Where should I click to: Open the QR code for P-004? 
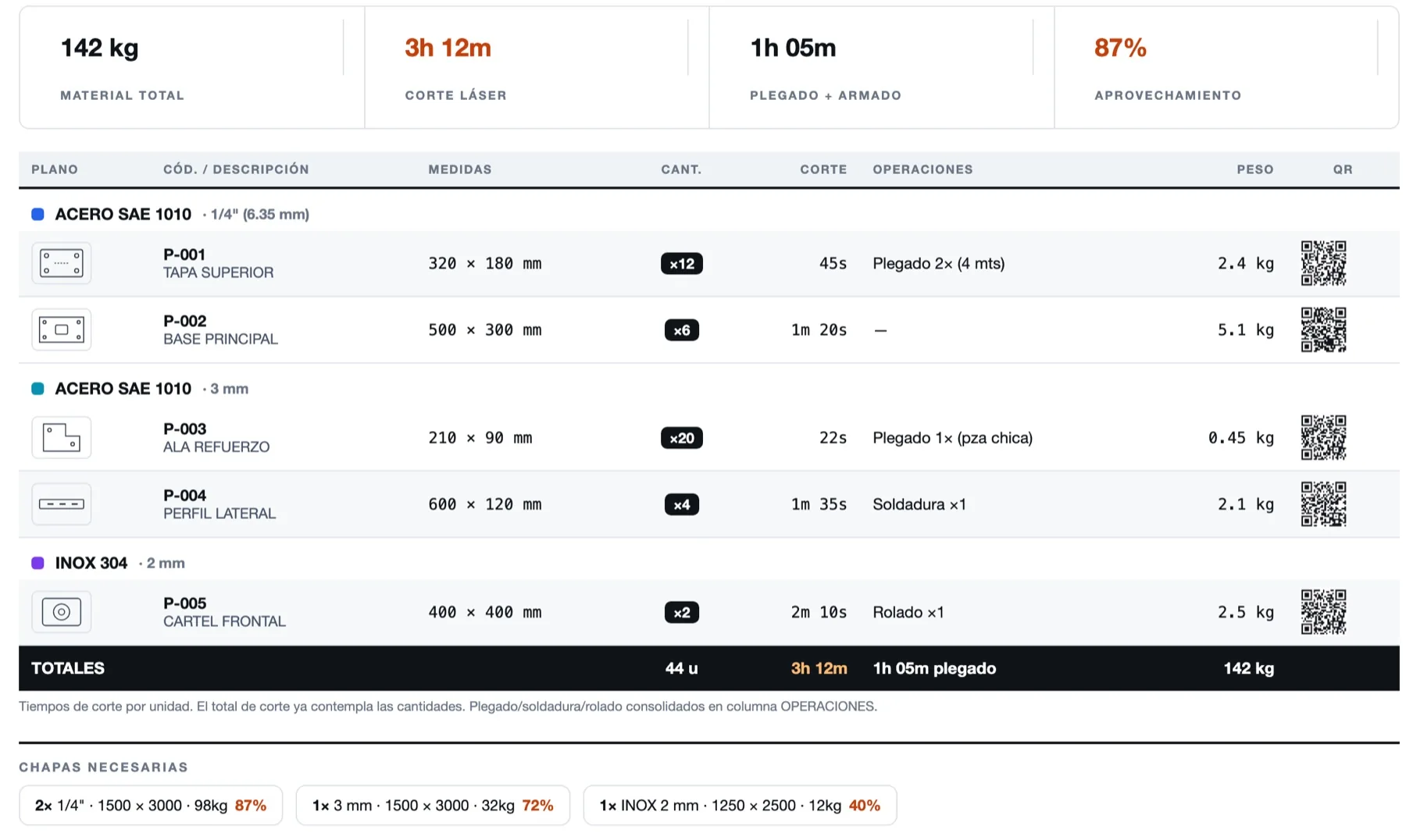coord(1323,504)
